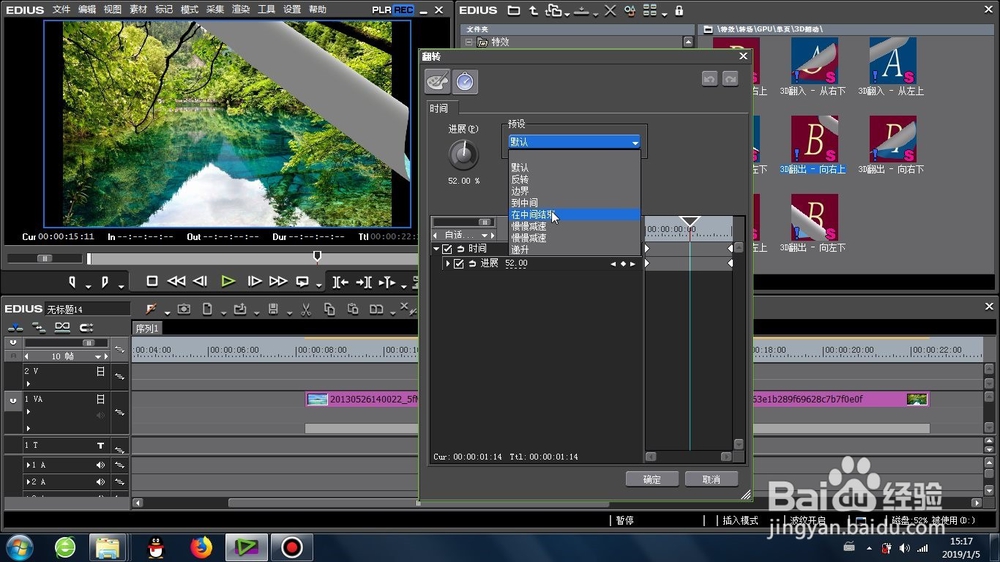The height and width of the screenshot is (562, 1000).
Task: Click the green Play button
Action: (228, 281)
